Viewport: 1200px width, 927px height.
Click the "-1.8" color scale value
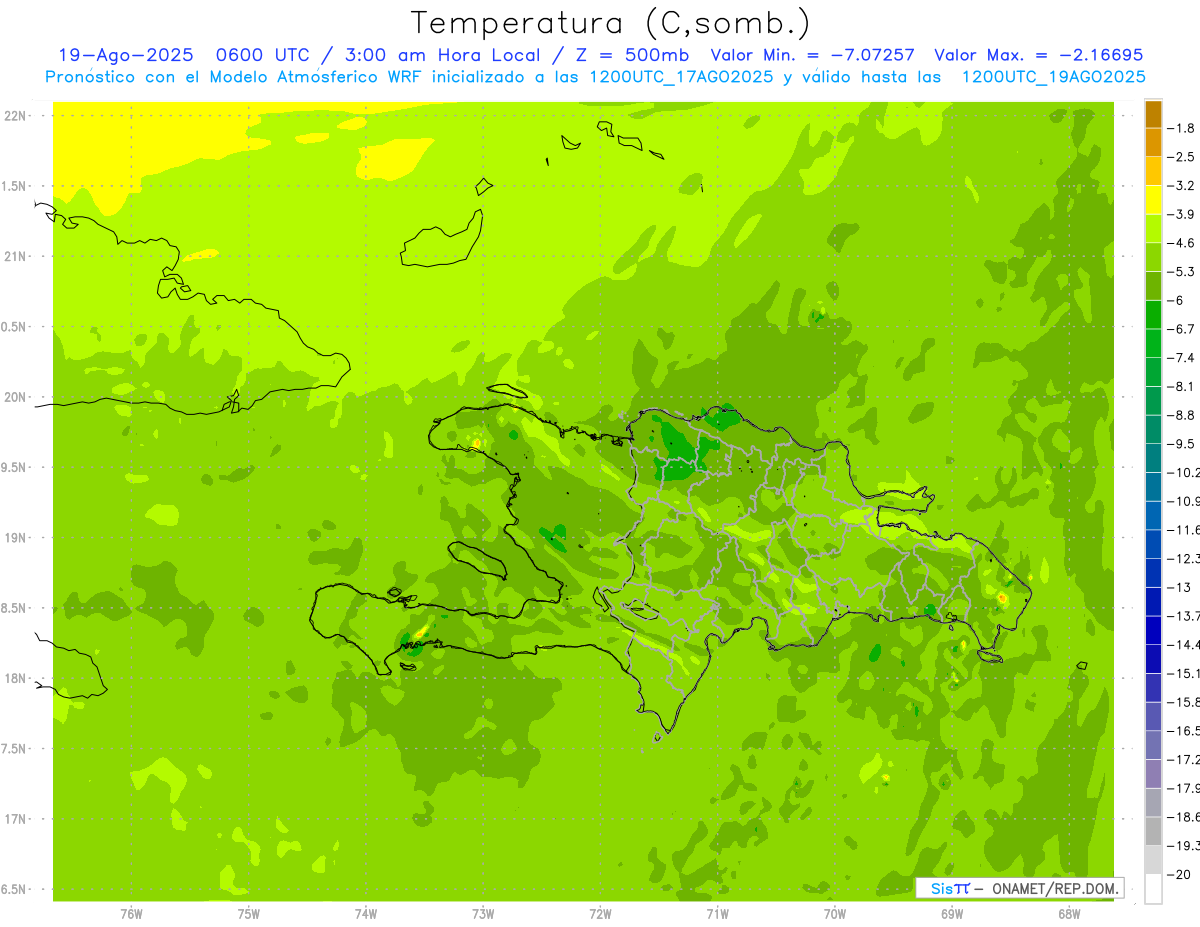tap(1181, 128)
